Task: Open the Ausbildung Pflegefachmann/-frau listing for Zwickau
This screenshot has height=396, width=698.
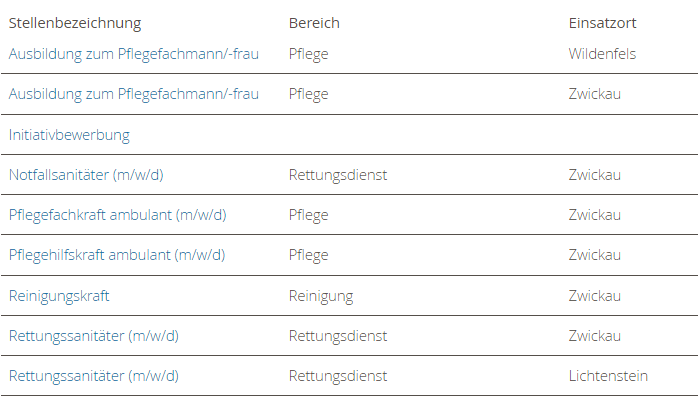Action: pyautogui.click(x=134, y=94)
